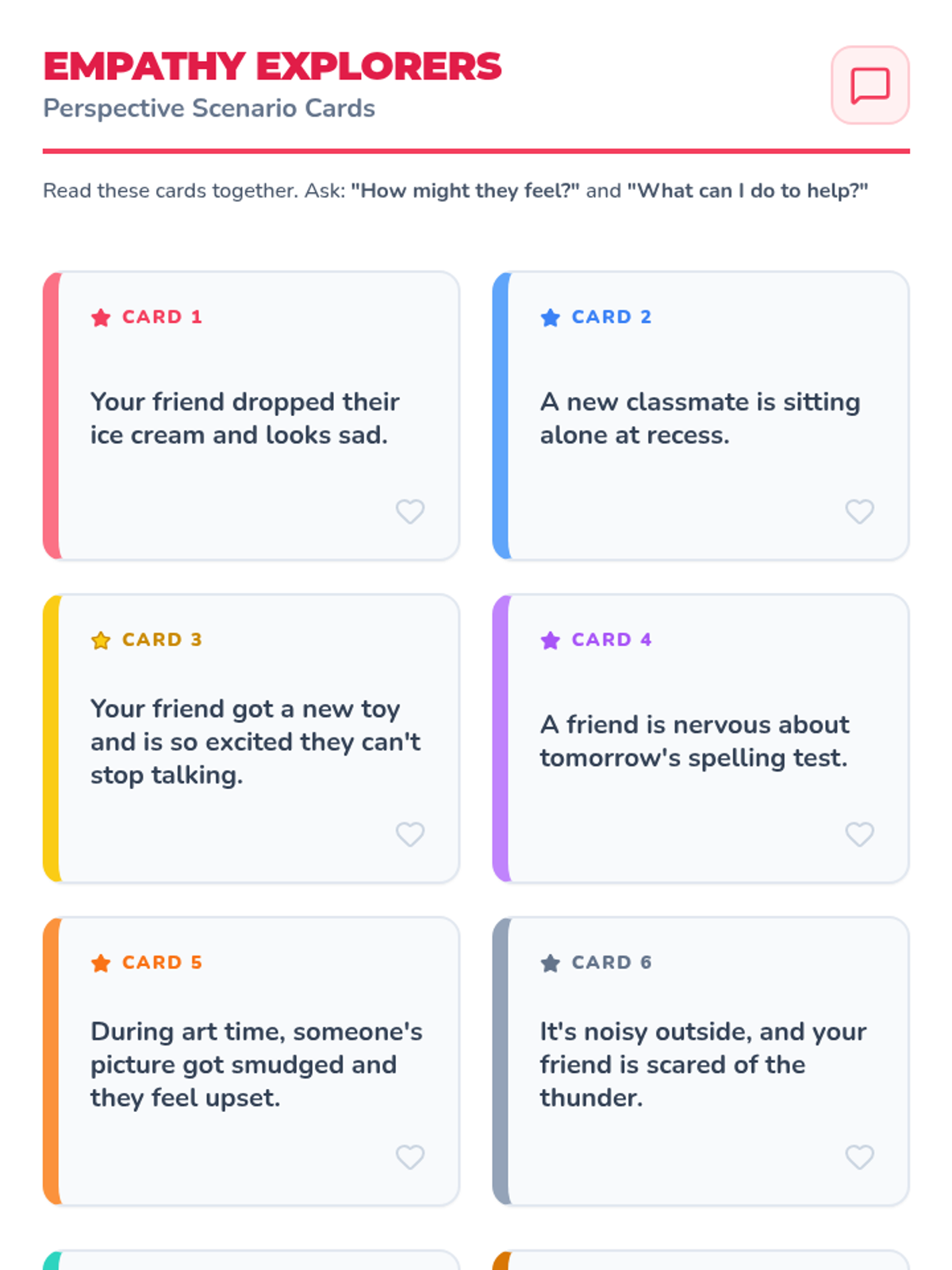This screenshot has width=952, height=1270.
Task: Like Card 3 excited friend scenario
Action: coord(410,834)
